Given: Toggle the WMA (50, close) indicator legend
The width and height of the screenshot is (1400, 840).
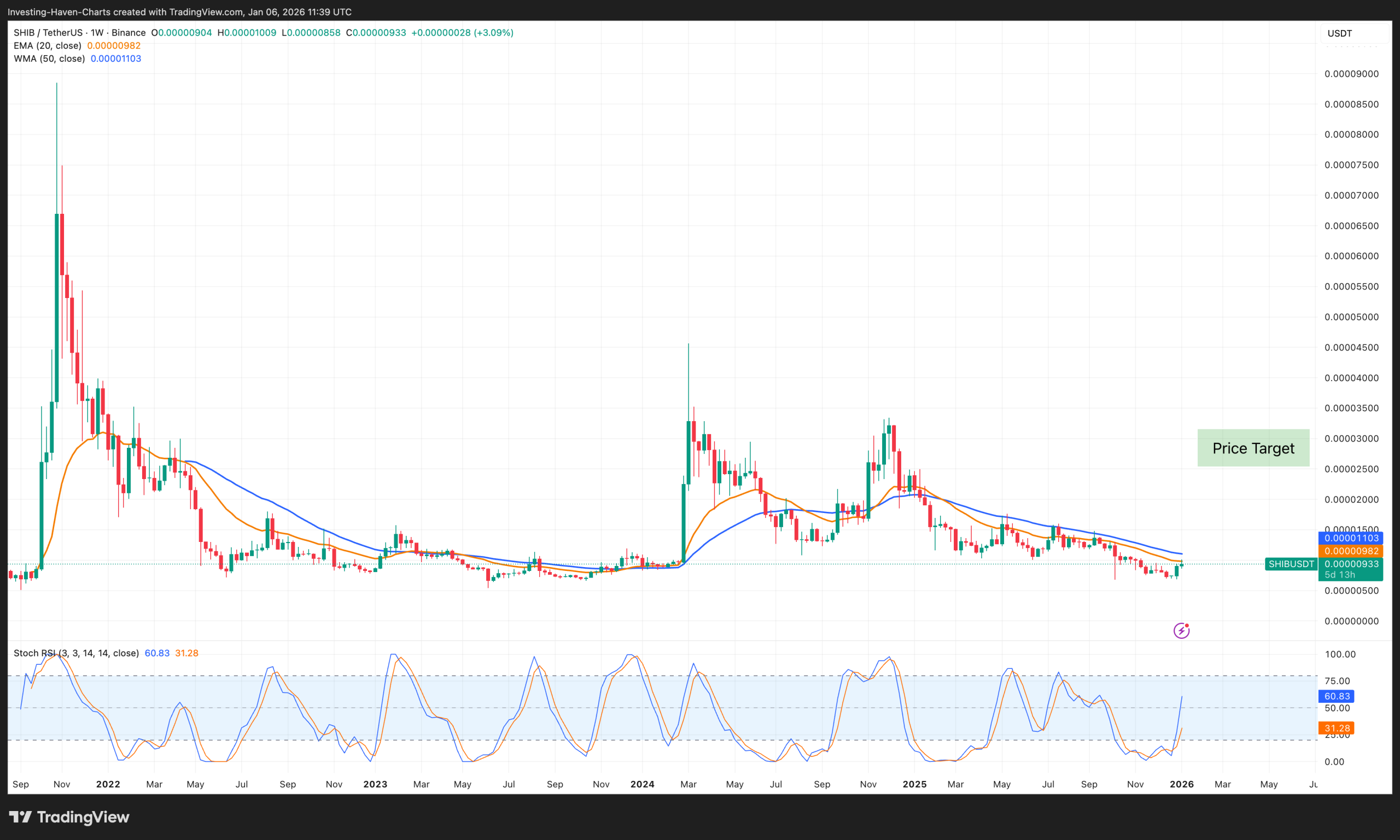Looking at the screenshot, I should pos(49,59).
